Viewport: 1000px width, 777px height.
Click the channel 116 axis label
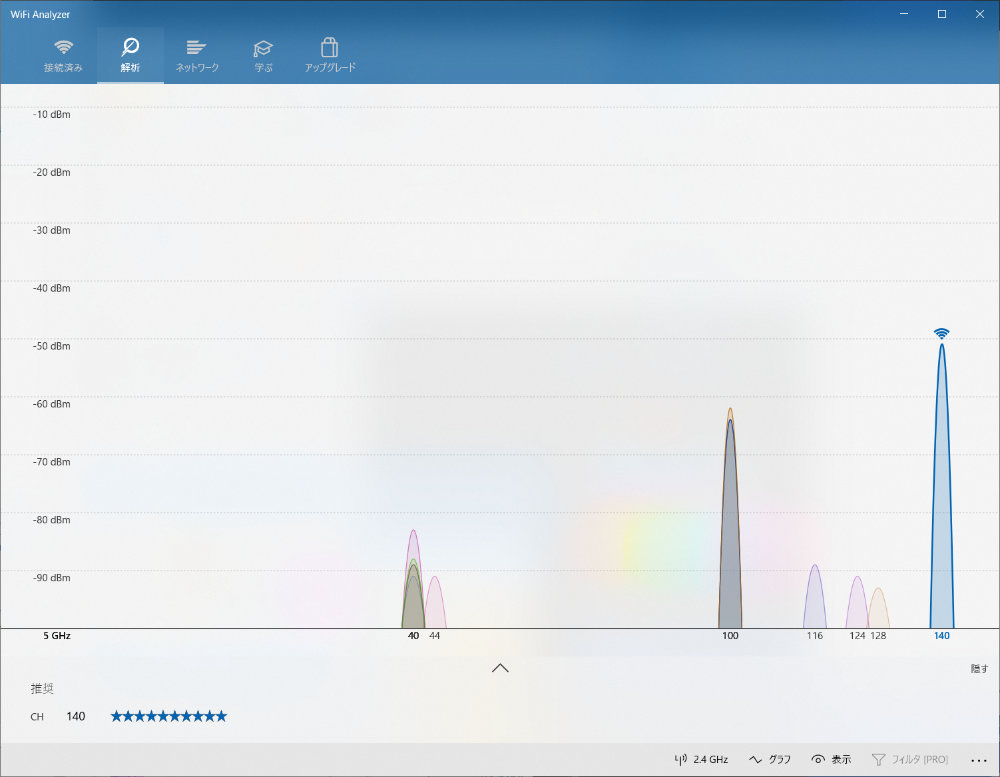click(814, 635)
